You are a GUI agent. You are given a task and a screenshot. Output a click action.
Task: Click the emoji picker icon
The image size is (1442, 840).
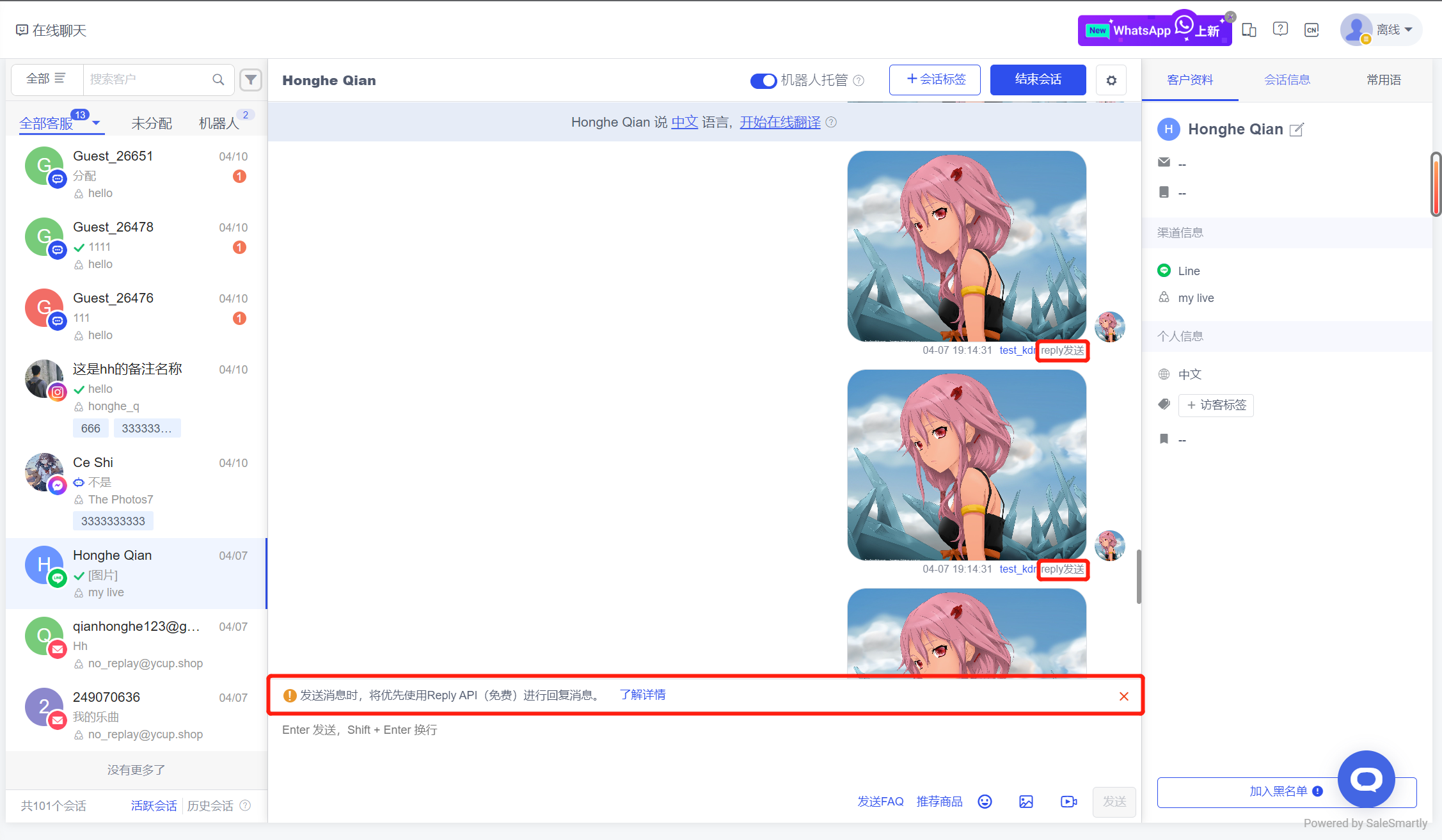coord(985,802)
